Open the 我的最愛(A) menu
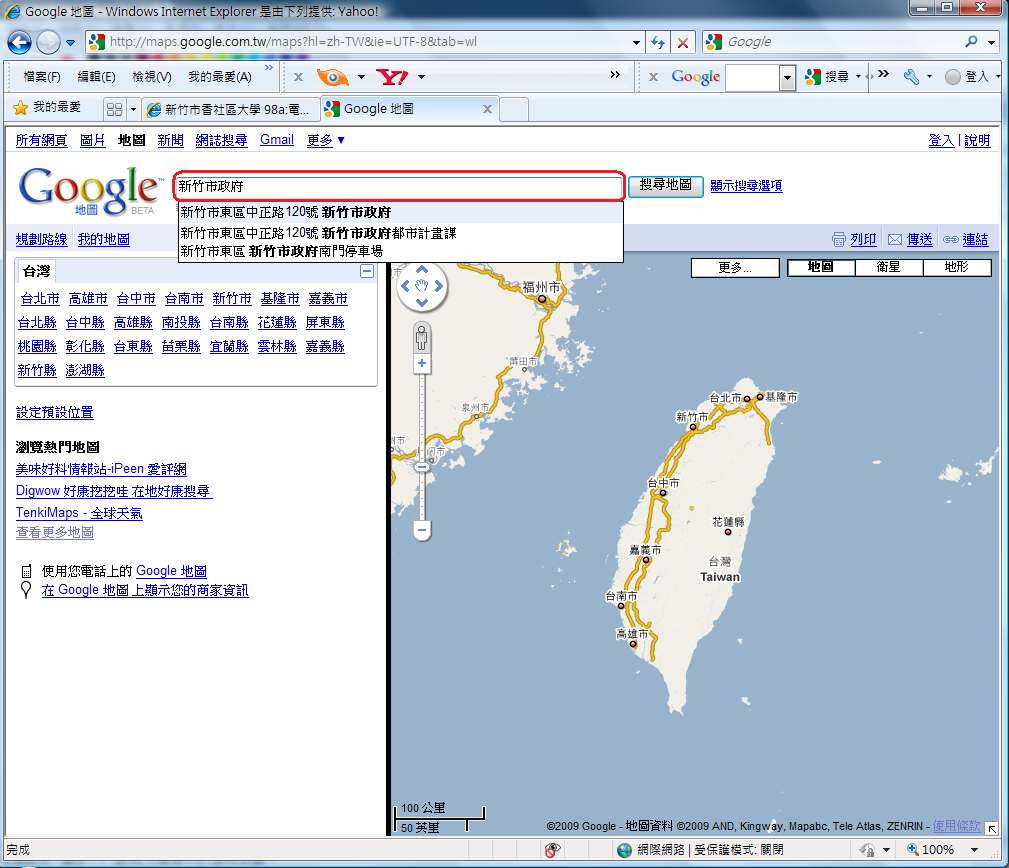This screenshot has height=868, width=1009. [220, 77]
